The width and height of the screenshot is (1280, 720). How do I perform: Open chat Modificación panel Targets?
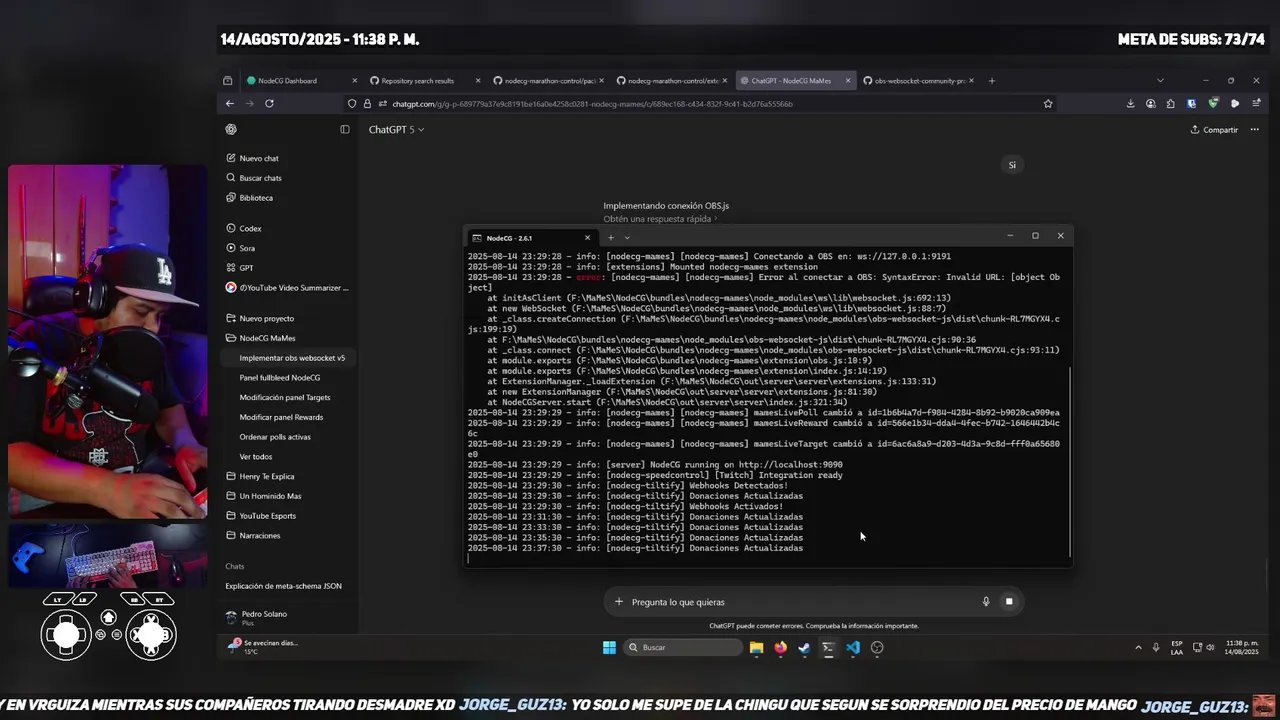285,397
